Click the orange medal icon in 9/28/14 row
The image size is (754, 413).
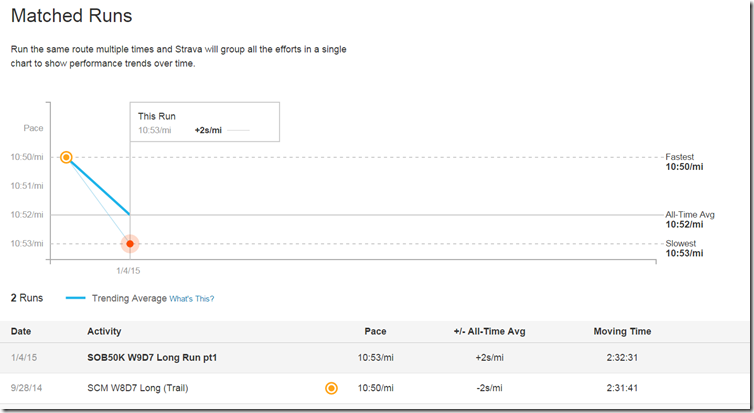click(x=331, y=388)
